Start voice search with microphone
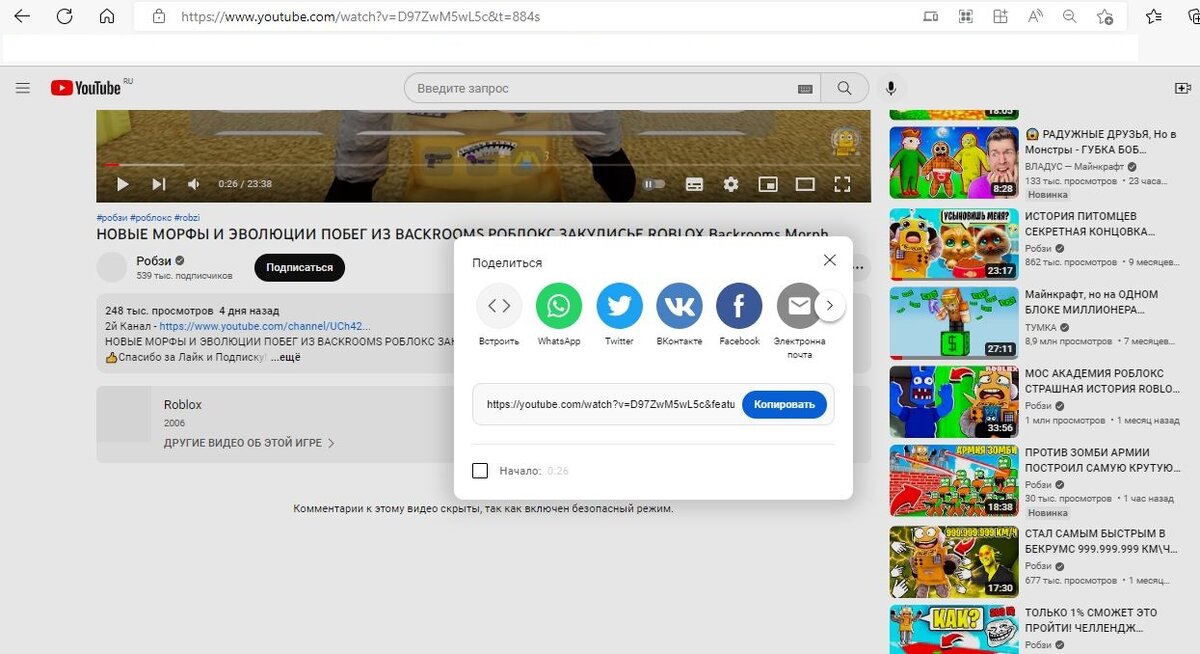Viewport: 1200px width, 654px height. [x=890, y=88]
